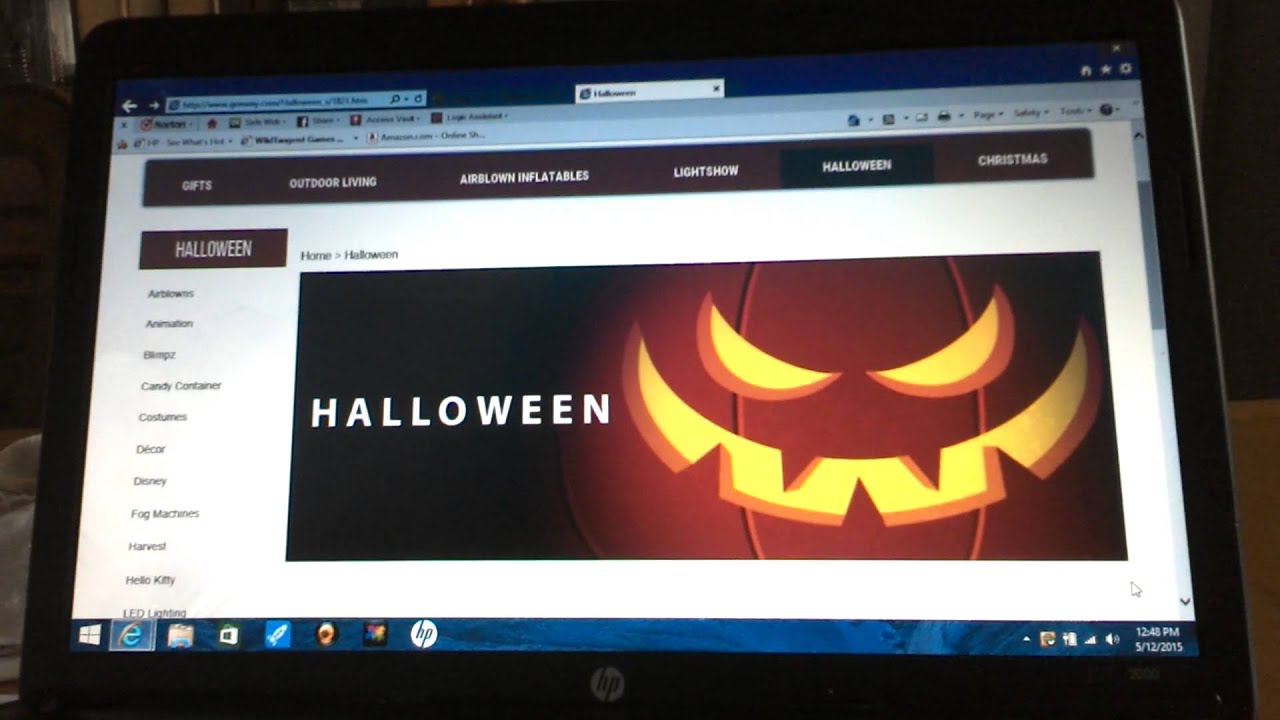Close the Norton toolbar with its X
The width and height of the screenshot is (1280, 720).
[124, 125]
